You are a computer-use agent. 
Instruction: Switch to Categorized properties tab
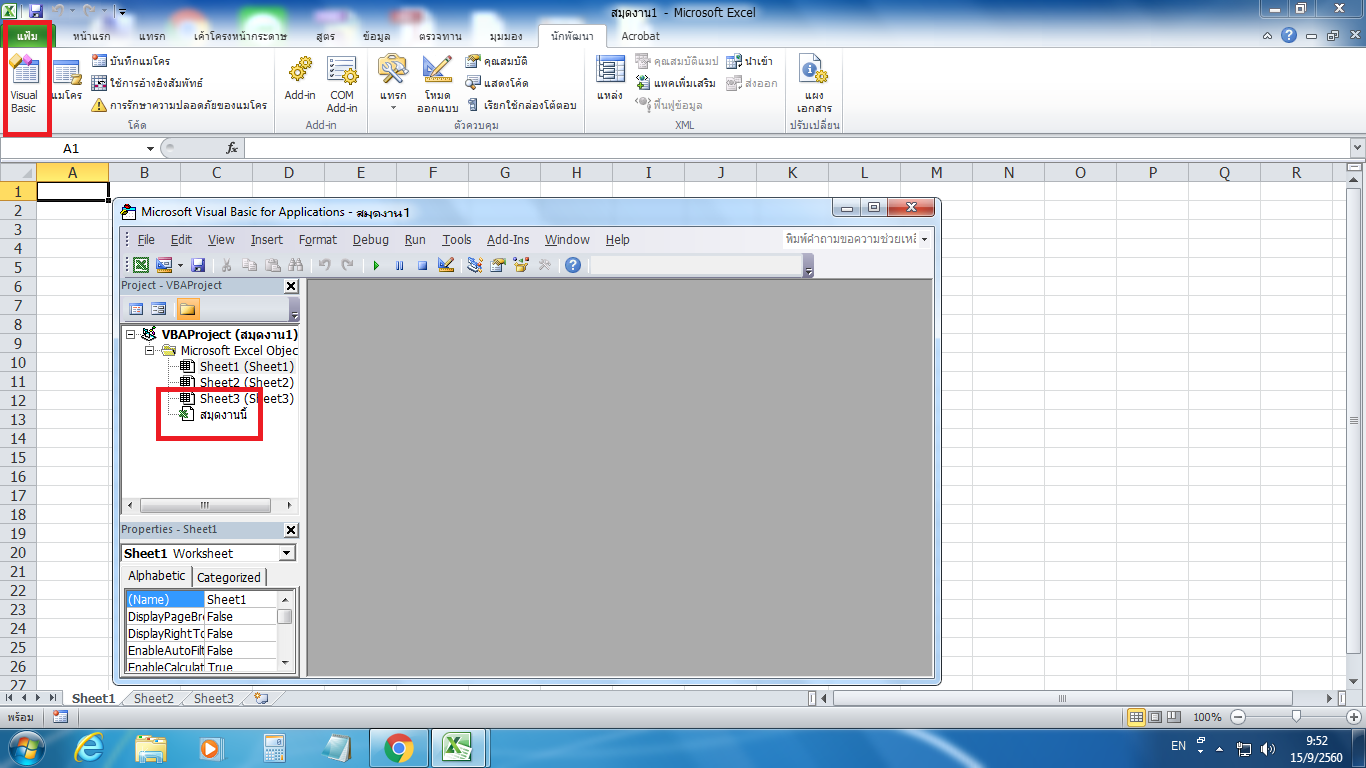point(228,577)
